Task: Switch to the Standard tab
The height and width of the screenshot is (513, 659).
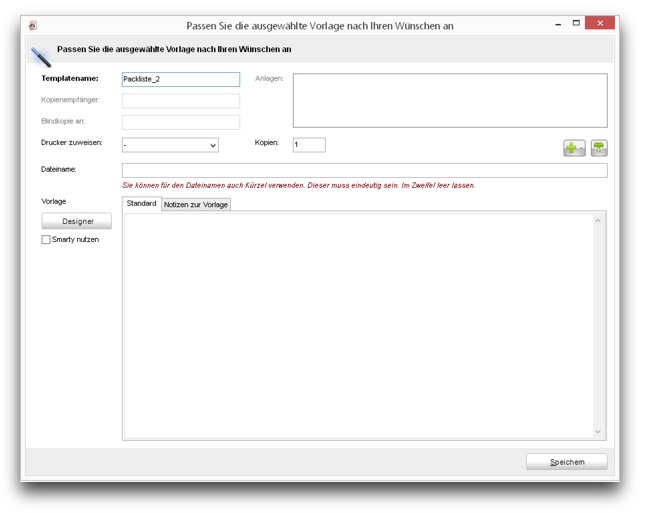Action: 141,204
